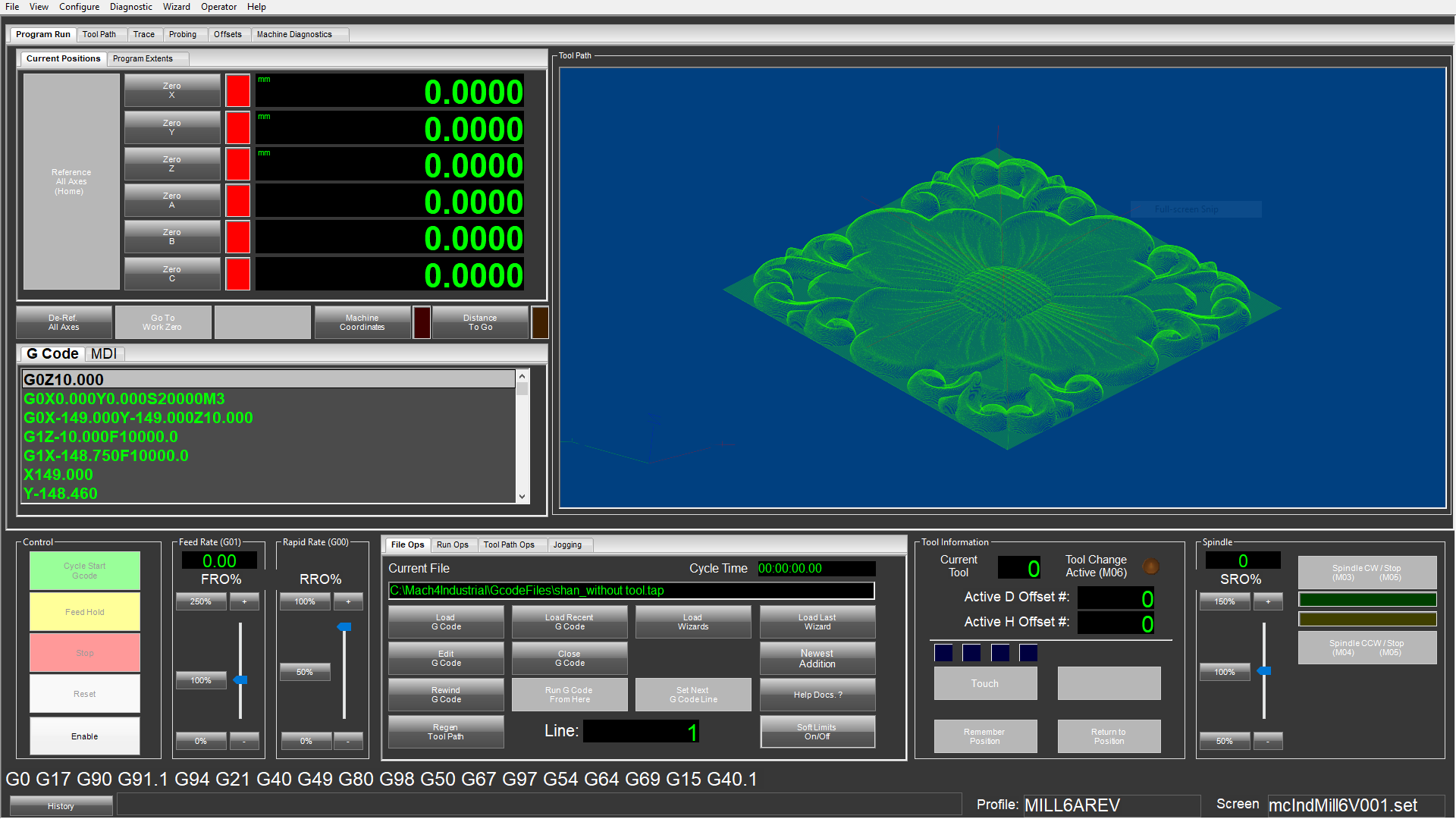Switch to the Offsets tab

click(x=227, y=34)
